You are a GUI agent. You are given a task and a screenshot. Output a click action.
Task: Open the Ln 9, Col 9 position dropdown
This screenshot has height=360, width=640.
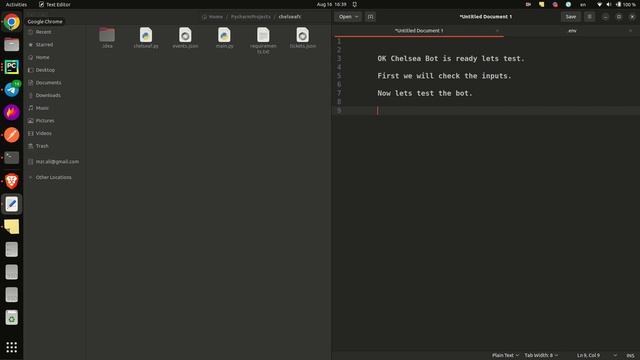click(596, 355)
